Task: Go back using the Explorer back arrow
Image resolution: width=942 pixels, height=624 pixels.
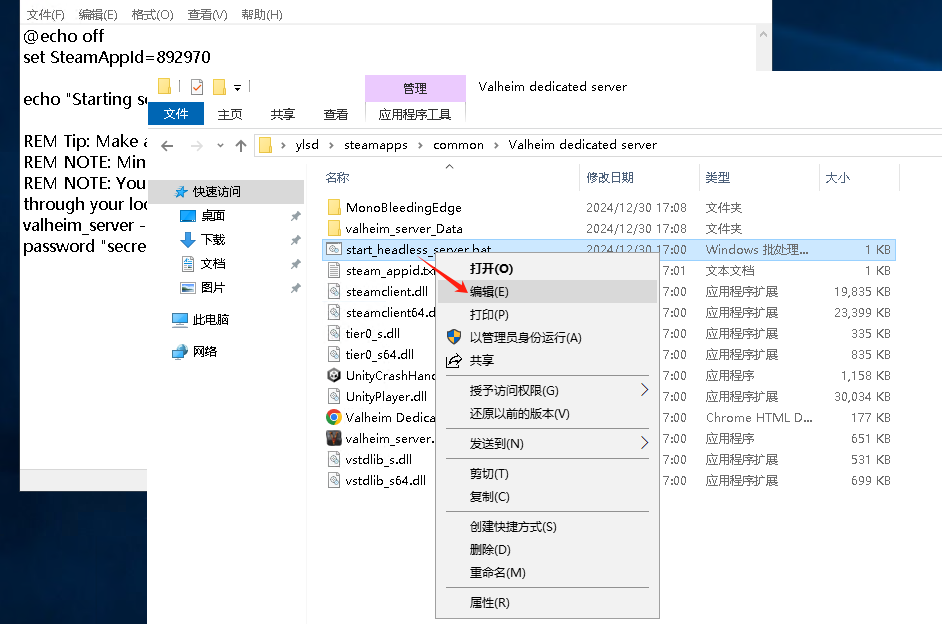Action: 167,145
